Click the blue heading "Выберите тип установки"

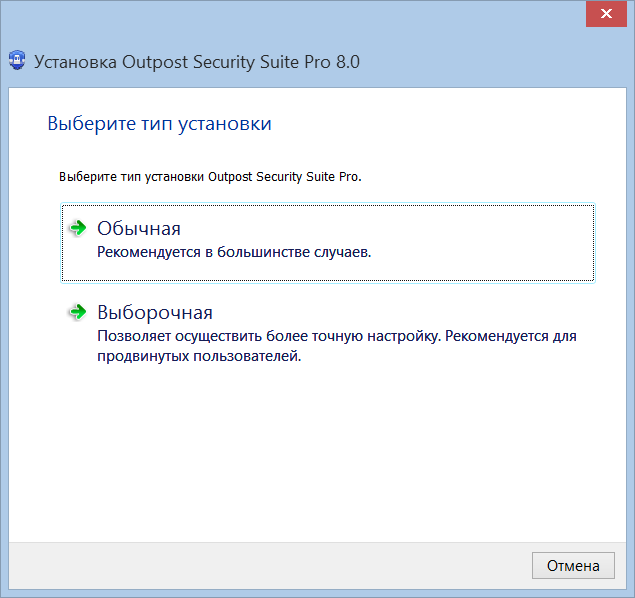tap(160, 124)
